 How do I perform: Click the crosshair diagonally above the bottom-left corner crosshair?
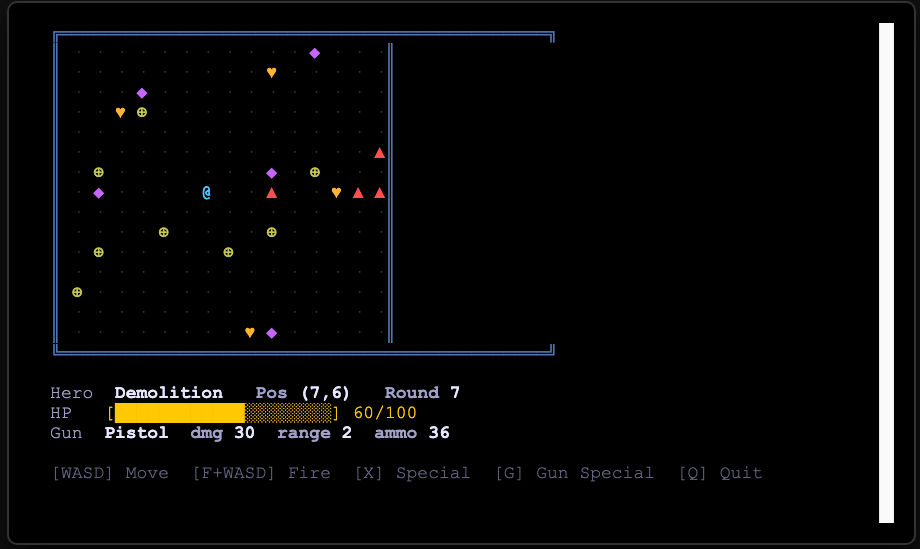(x=99, y=252)
